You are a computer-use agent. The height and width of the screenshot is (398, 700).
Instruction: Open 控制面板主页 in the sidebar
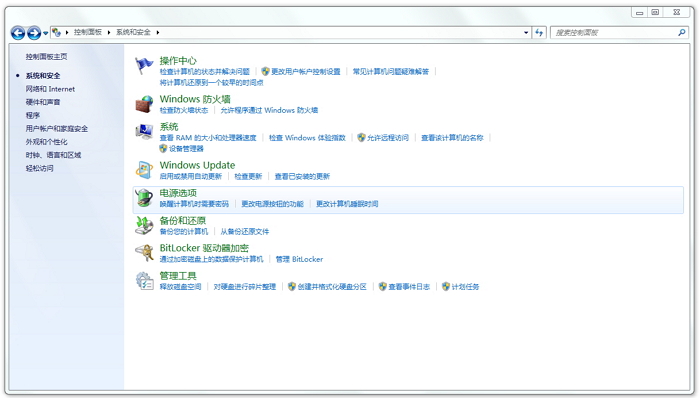[x=46, y=57]
